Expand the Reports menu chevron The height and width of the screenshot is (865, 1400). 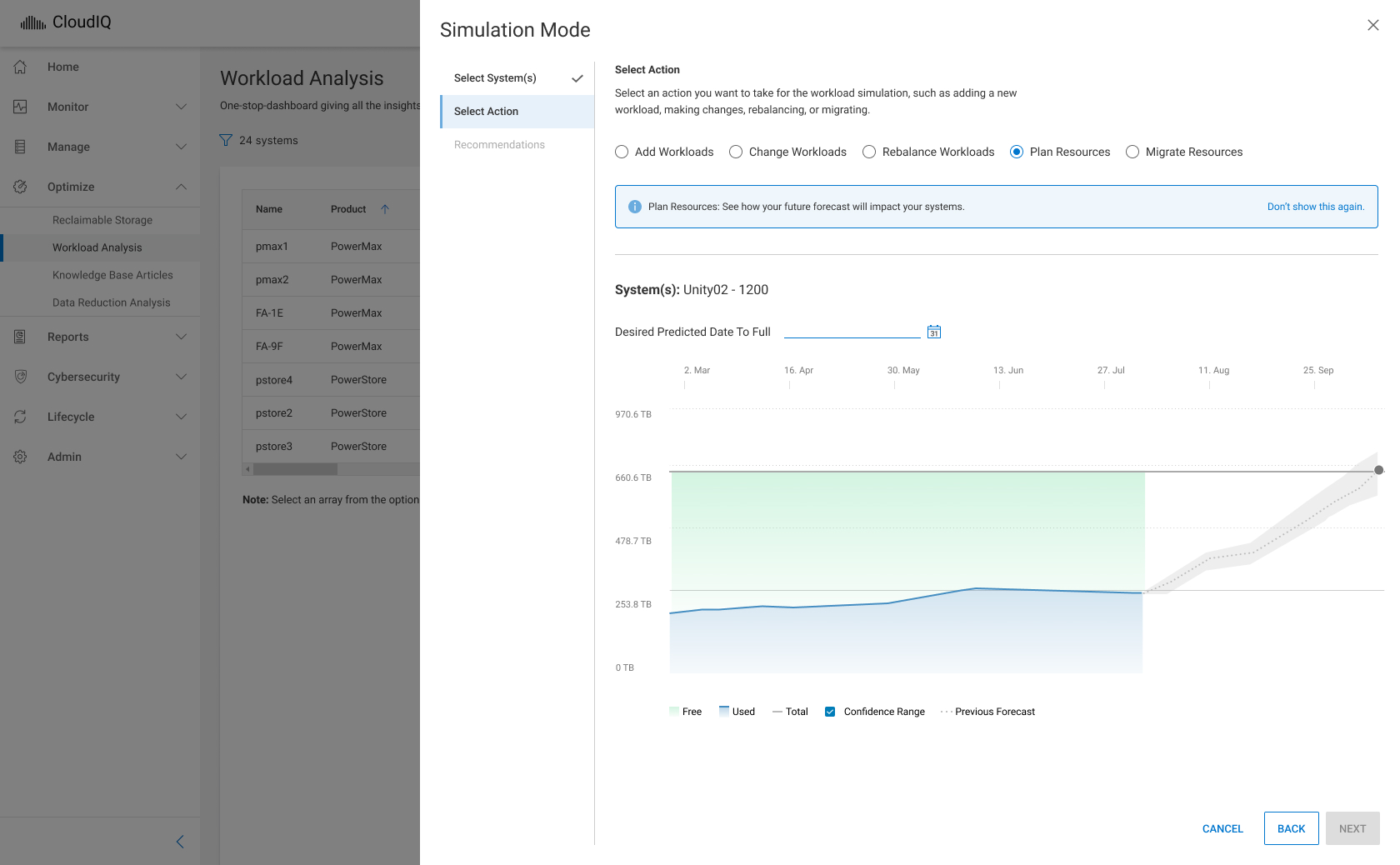(x=181, y=337)
